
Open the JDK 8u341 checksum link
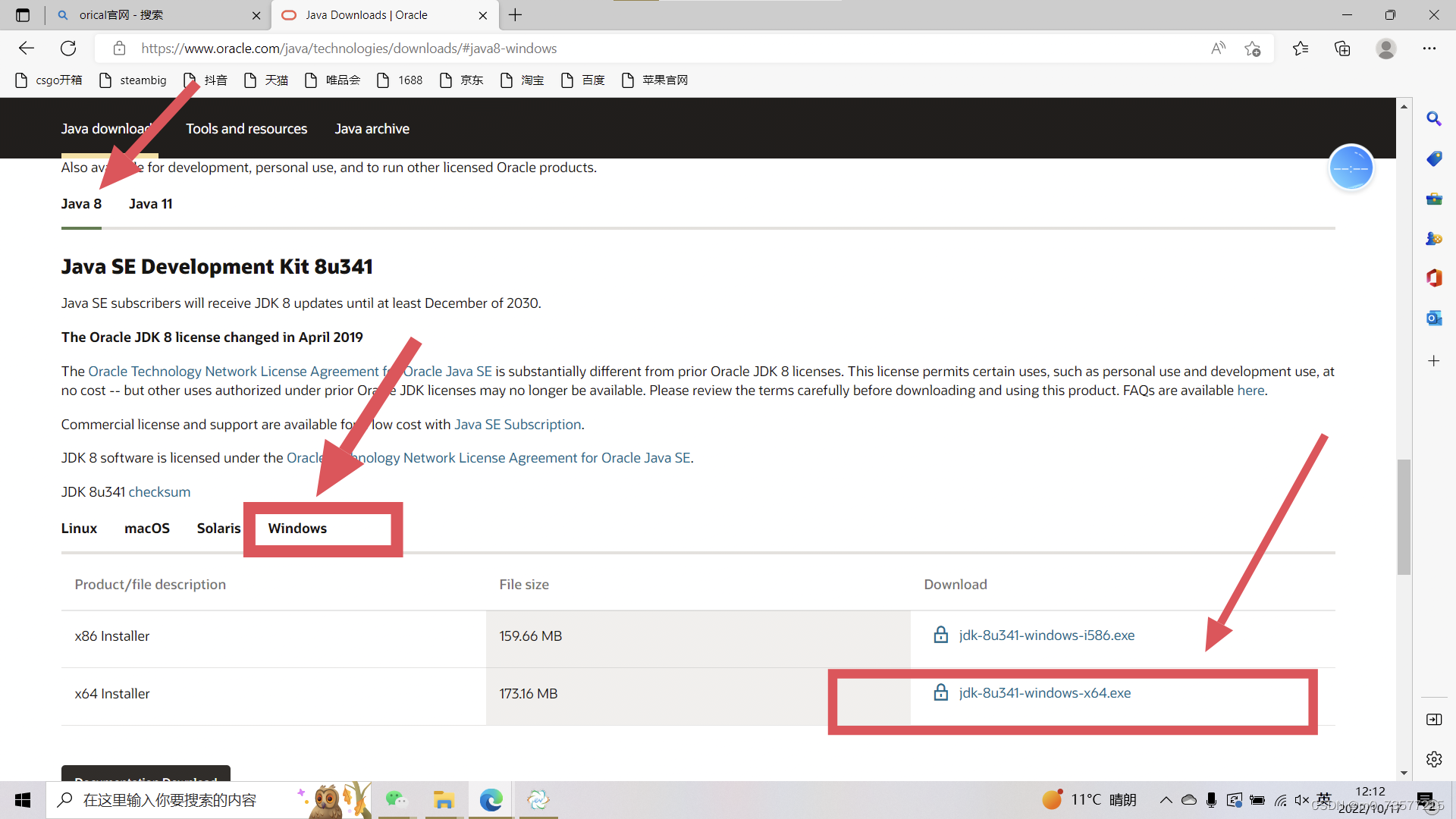pyautogui.click(x=159, y=492)
